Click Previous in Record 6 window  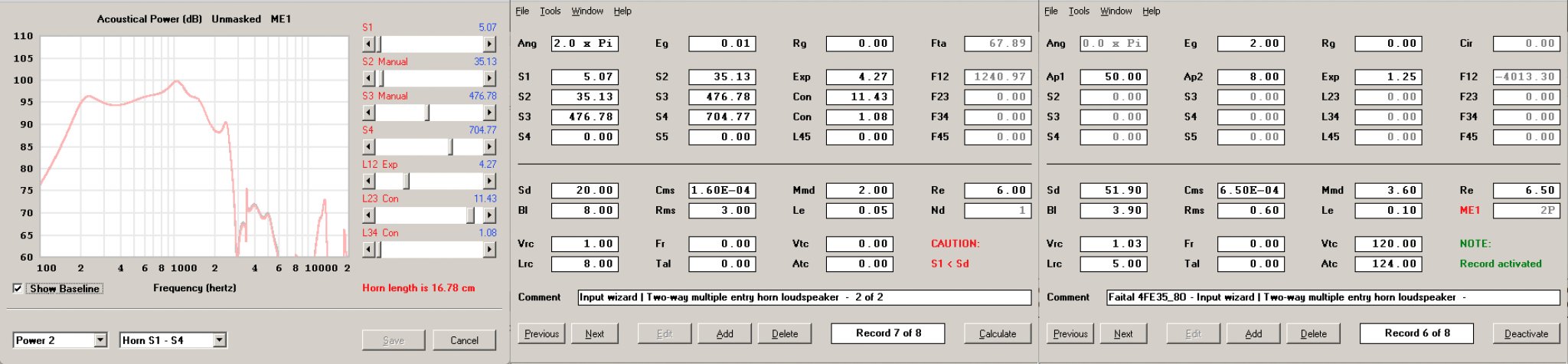tap(1070, 333)
